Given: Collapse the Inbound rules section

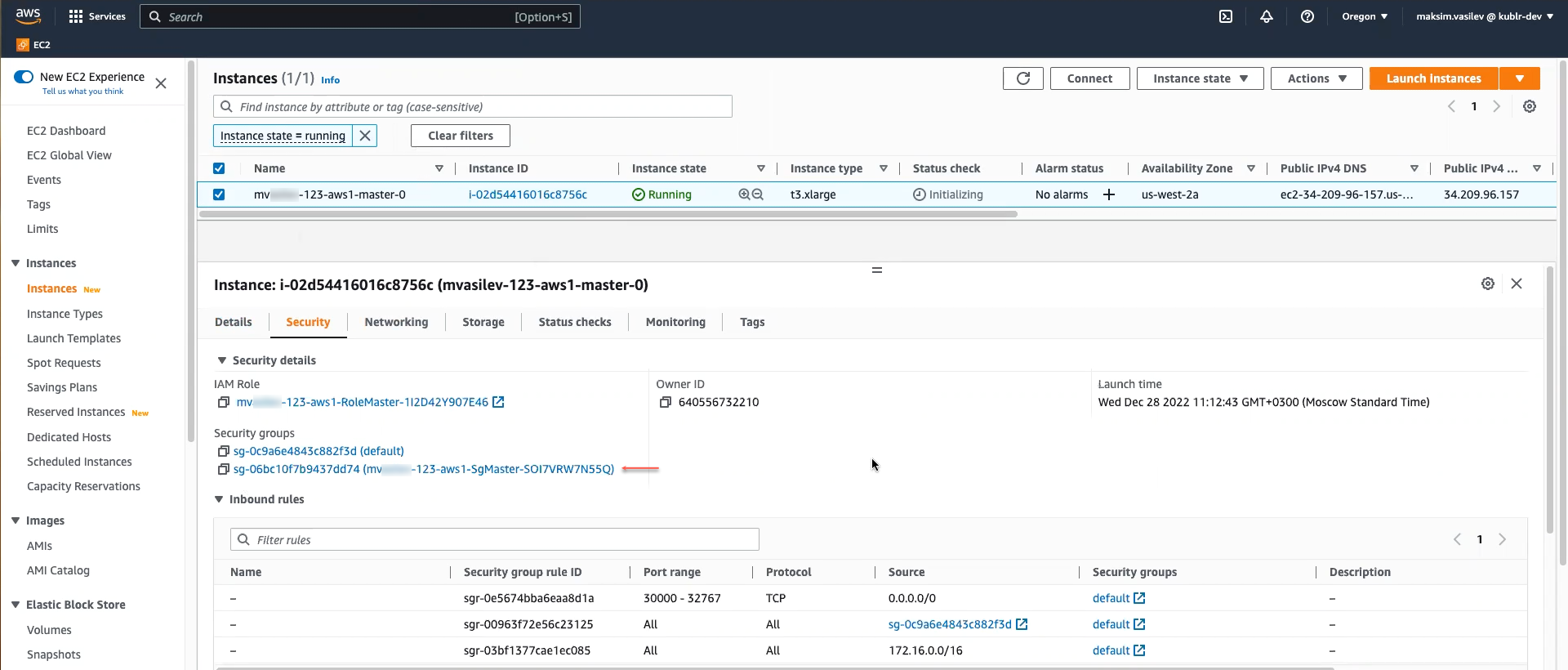Looking at the screenshot, I should click(219, 499).
